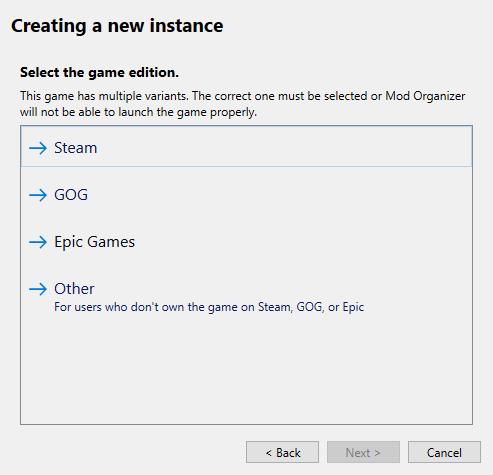Cancel the instance creation dialog
The image size is (493, 475).
pyautogui.click(x=444, y=452)
